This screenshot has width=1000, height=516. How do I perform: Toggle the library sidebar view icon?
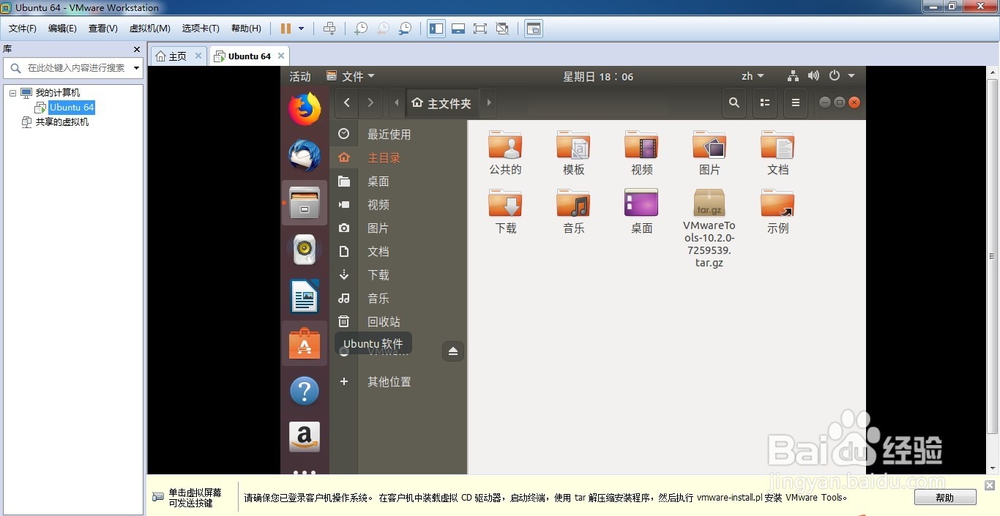(x=436, y=29)
